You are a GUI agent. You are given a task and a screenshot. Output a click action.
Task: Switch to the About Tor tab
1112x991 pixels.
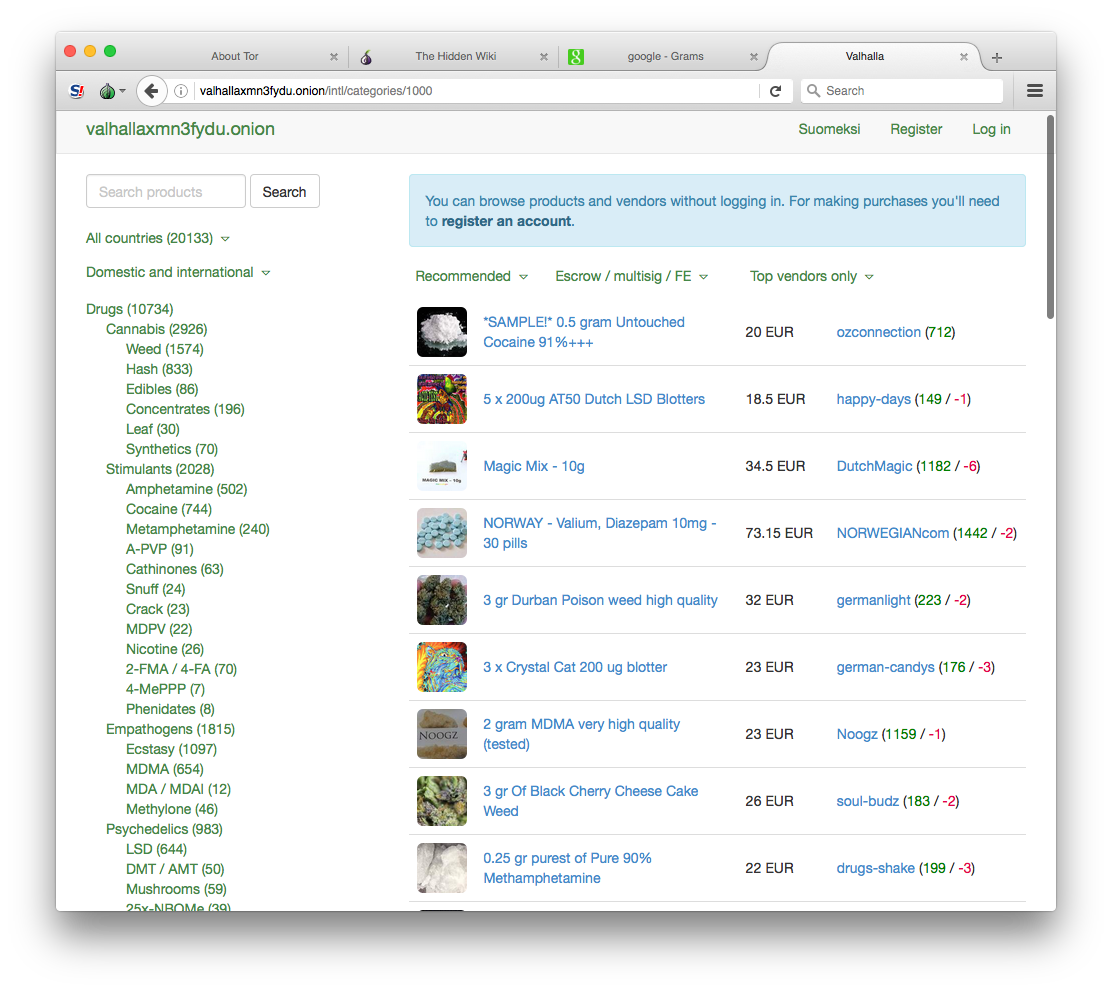(x=235, y=57)
